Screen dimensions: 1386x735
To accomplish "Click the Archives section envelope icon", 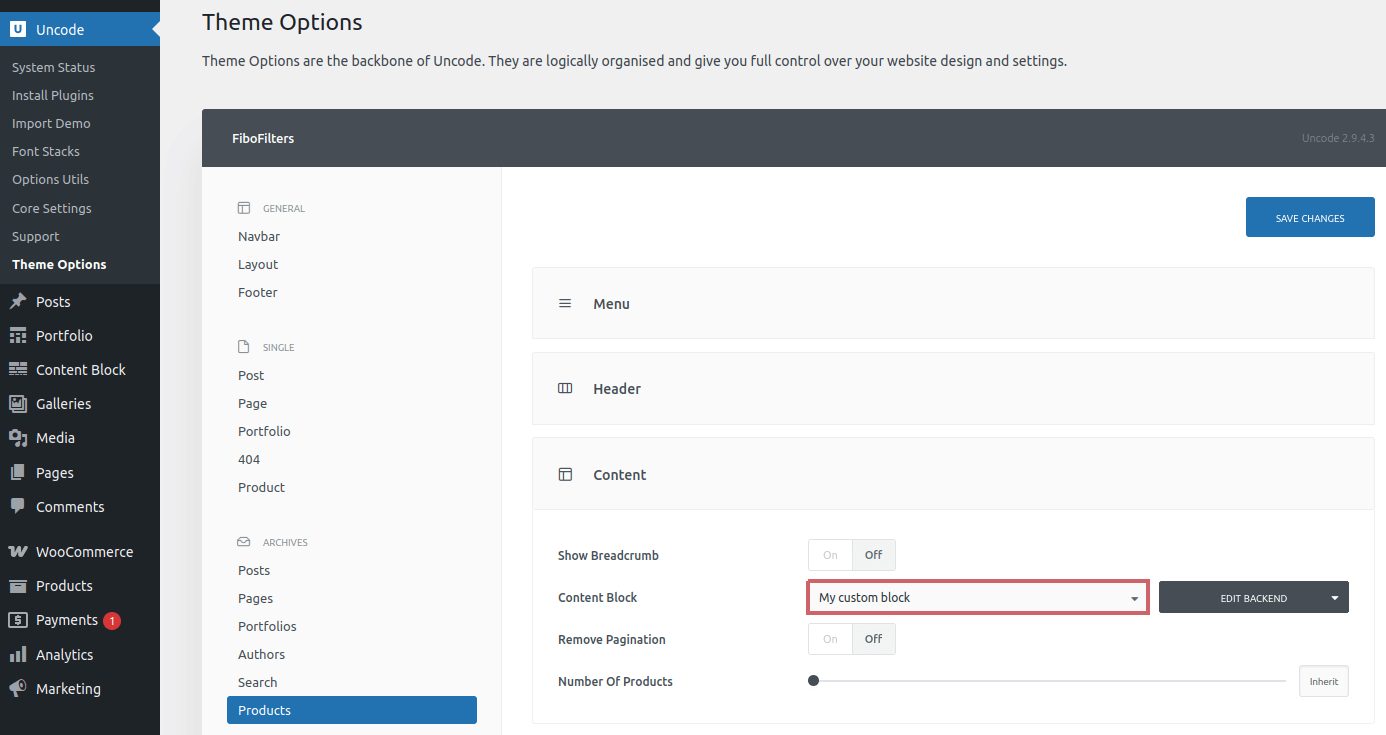I will (244, 542).
